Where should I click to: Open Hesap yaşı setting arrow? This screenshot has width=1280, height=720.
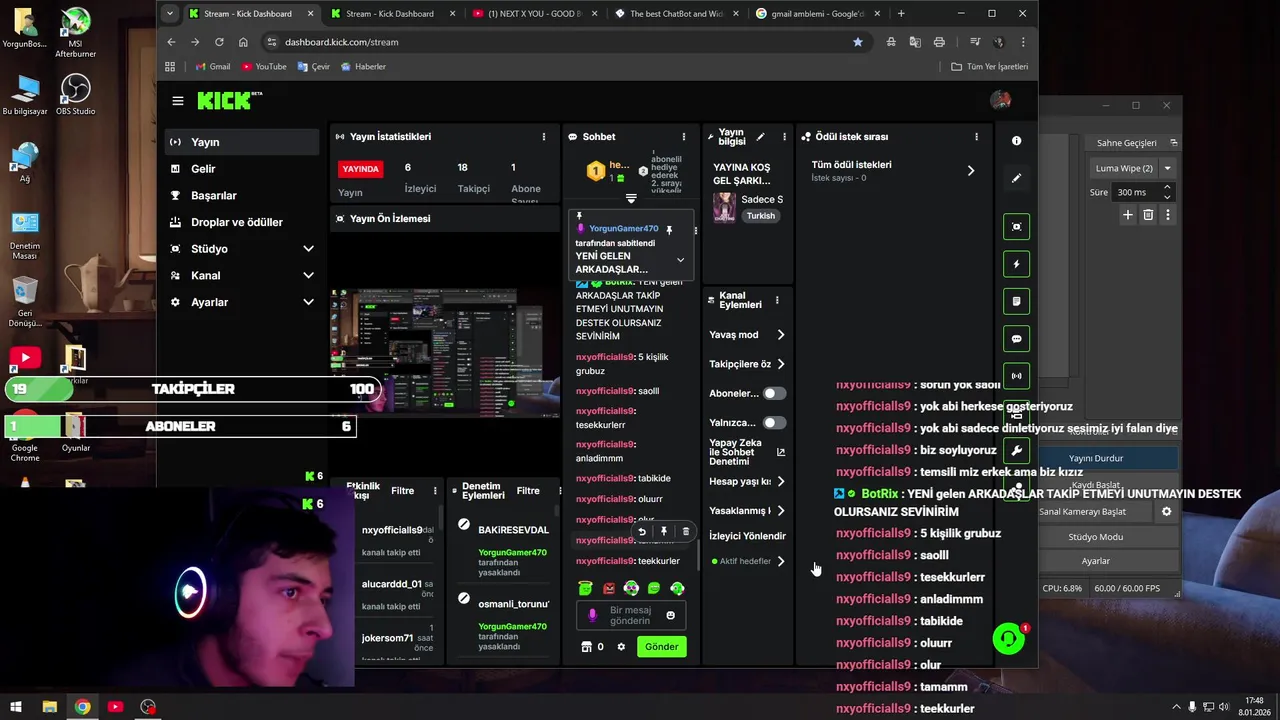780,481
